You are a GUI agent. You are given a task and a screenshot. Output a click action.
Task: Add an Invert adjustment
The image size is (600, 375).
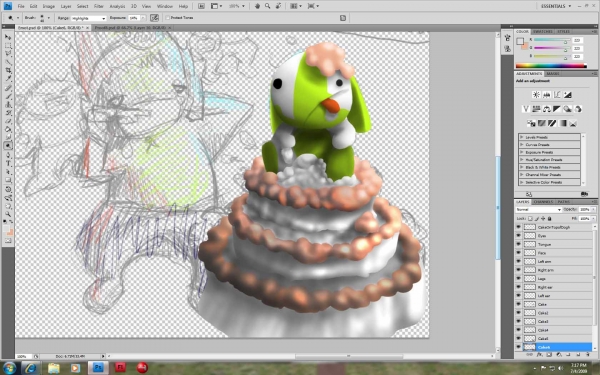(x=531, y=123)
